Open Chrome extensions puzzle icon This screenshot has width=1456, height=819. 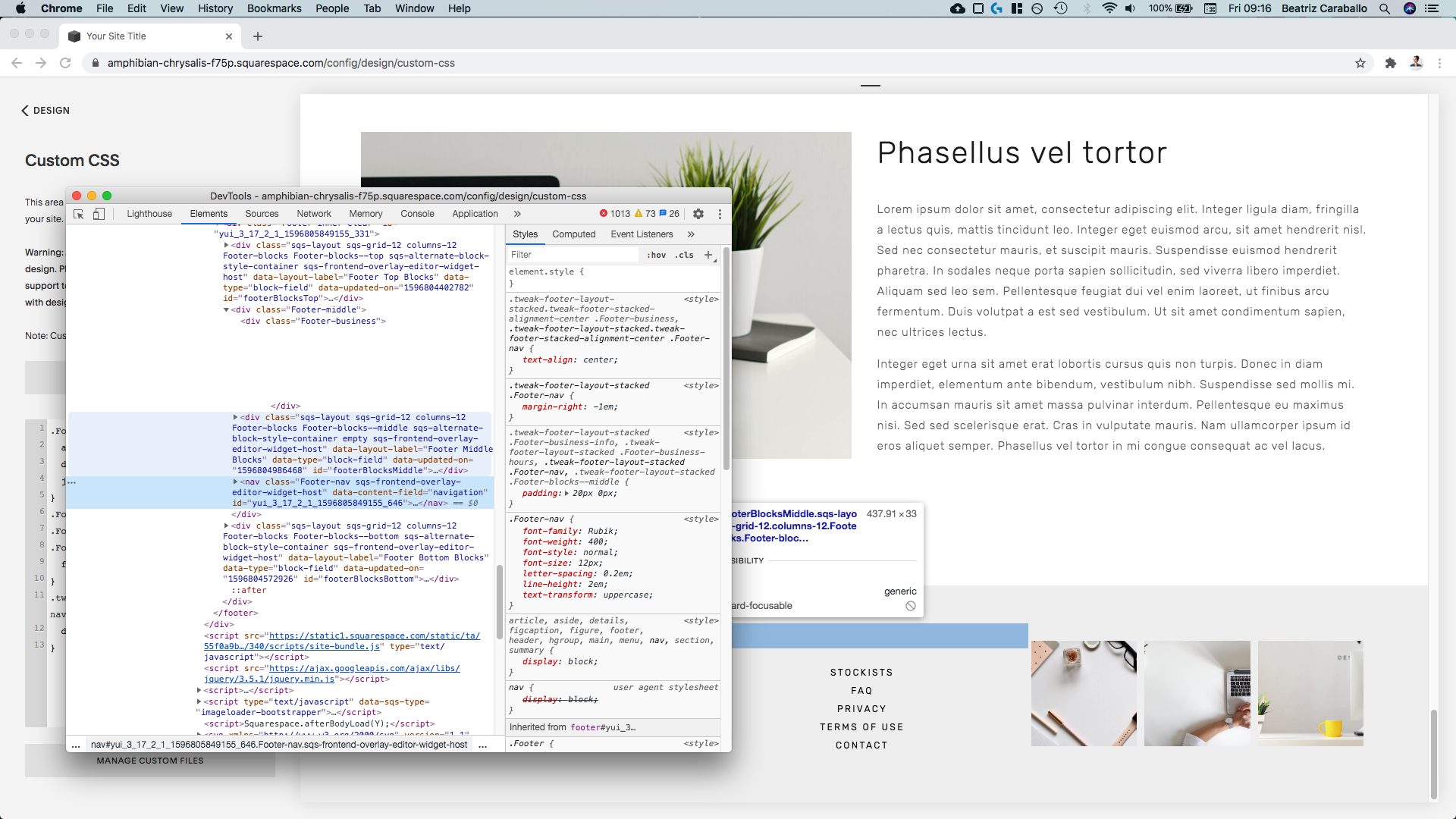(x=1390, y=63)
